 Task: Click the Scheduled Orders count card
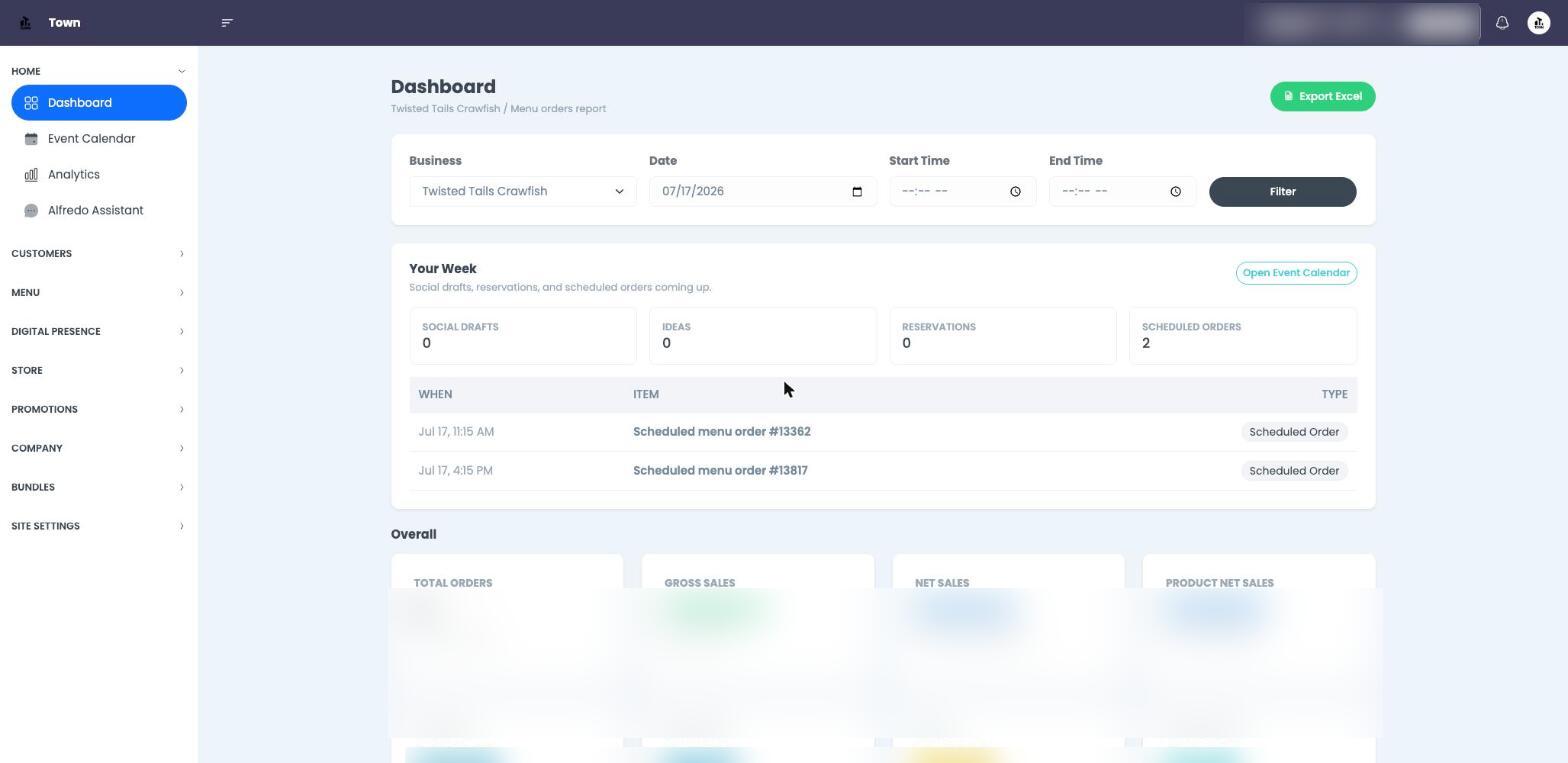click(1242, 336)
